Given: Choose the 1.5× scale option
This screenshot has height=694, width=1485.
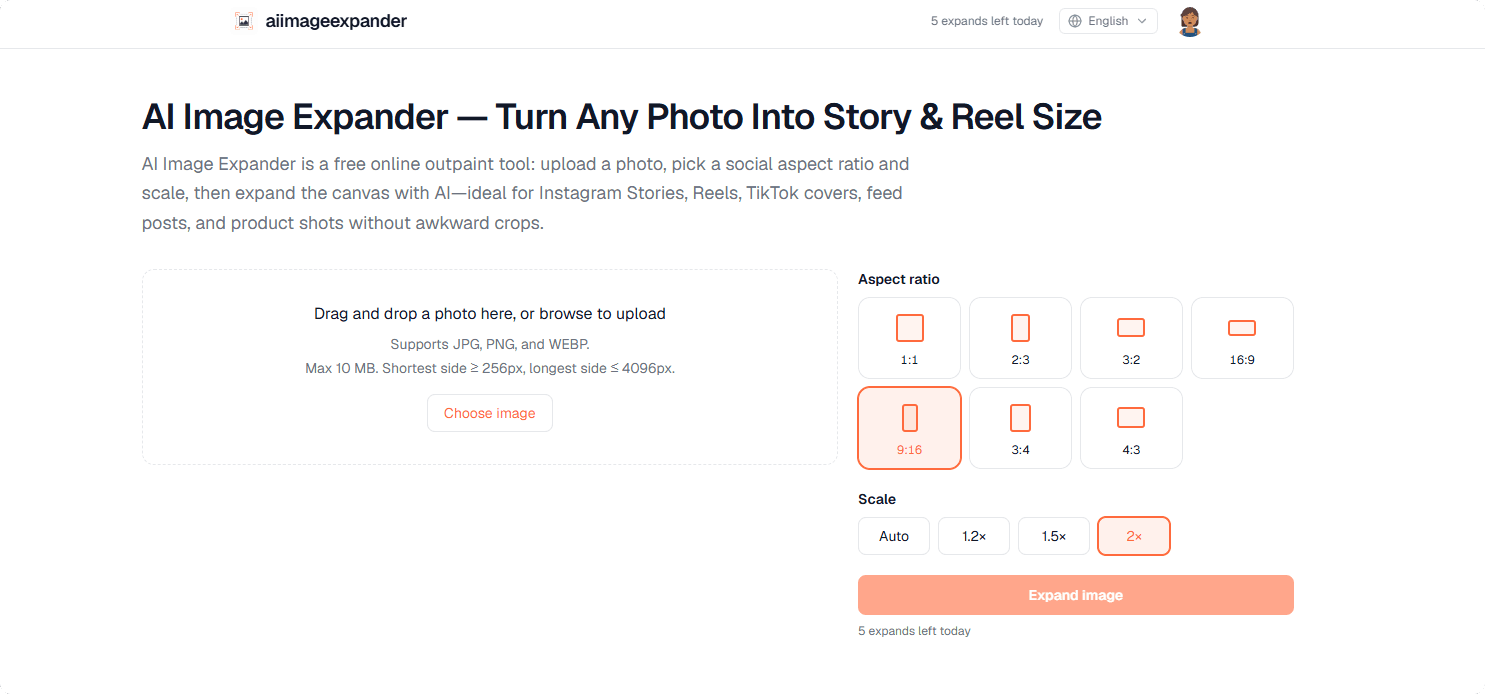Looking at the screenshot, I should tap(1054, 536).
